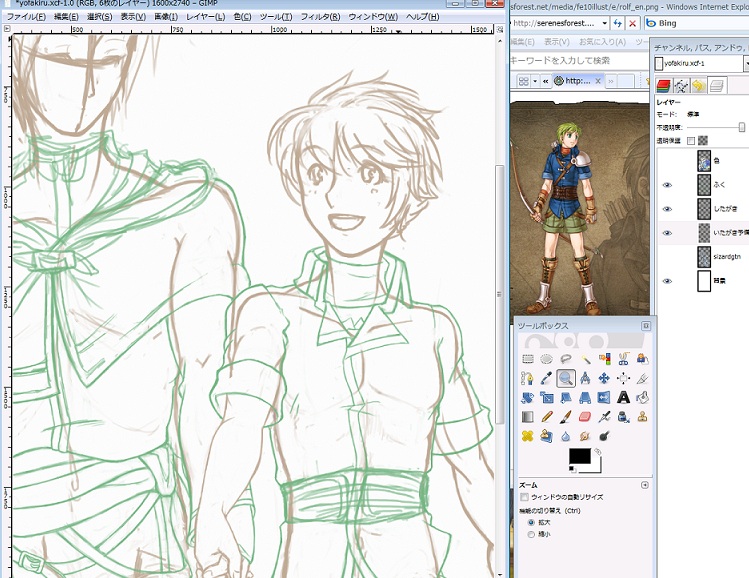Select the Pencil tool
The width and height of the screenshot is (749, 578).
click(546, 417)
